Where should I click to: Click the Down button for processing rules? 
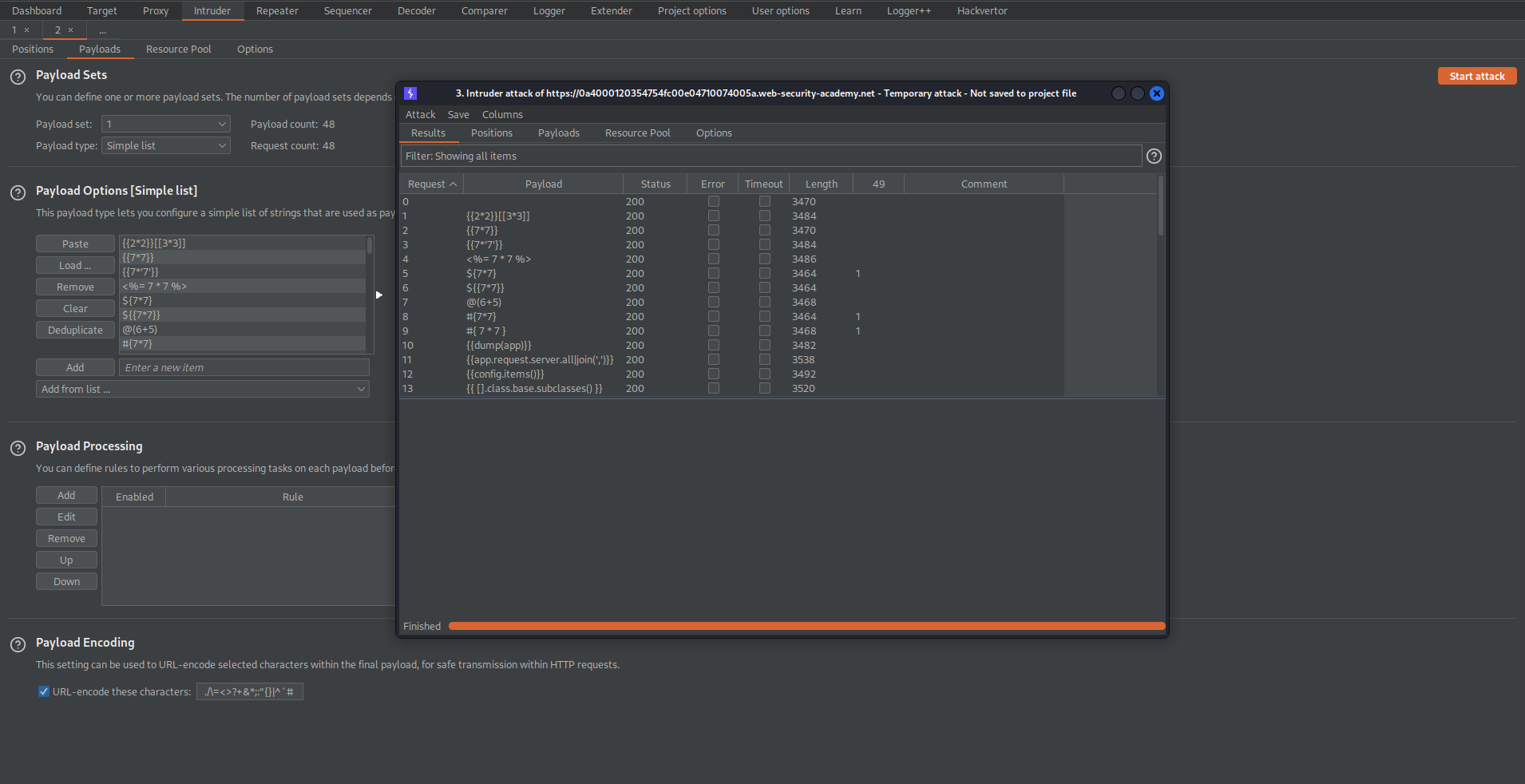(x=66, y=581)
